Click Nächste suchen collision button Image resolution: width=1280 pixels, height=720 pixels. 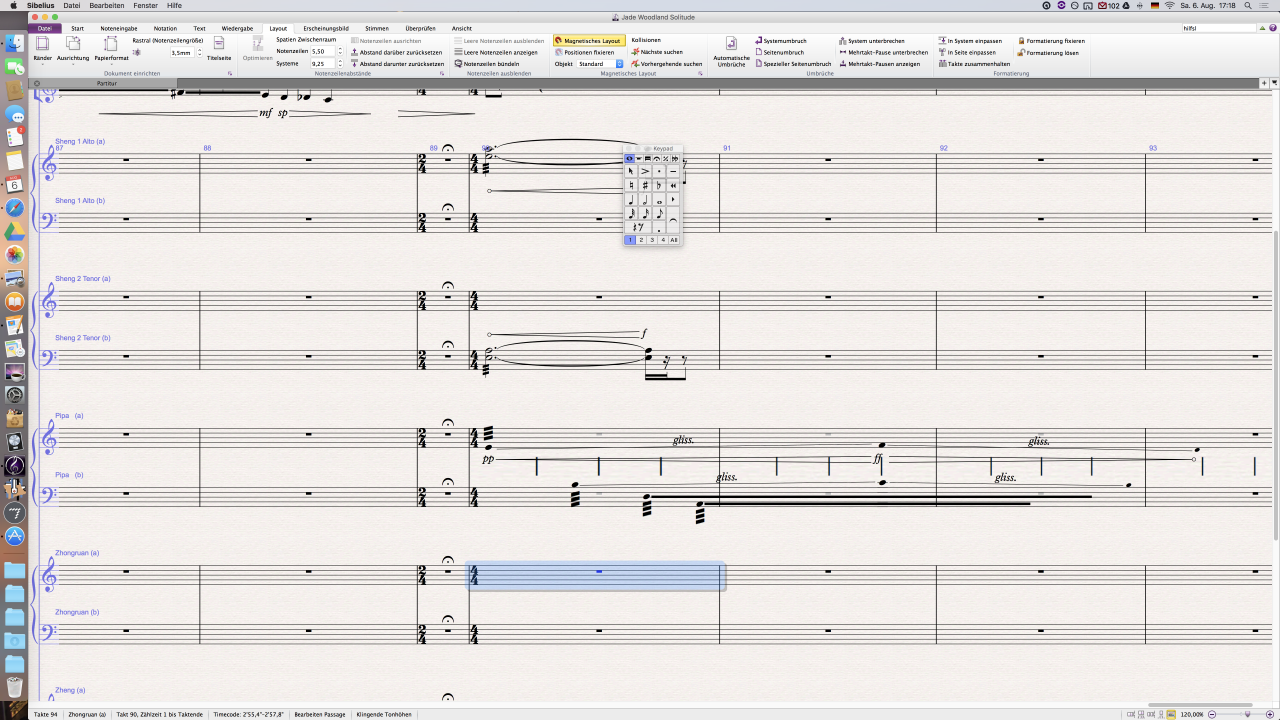(x=657, y=52)
